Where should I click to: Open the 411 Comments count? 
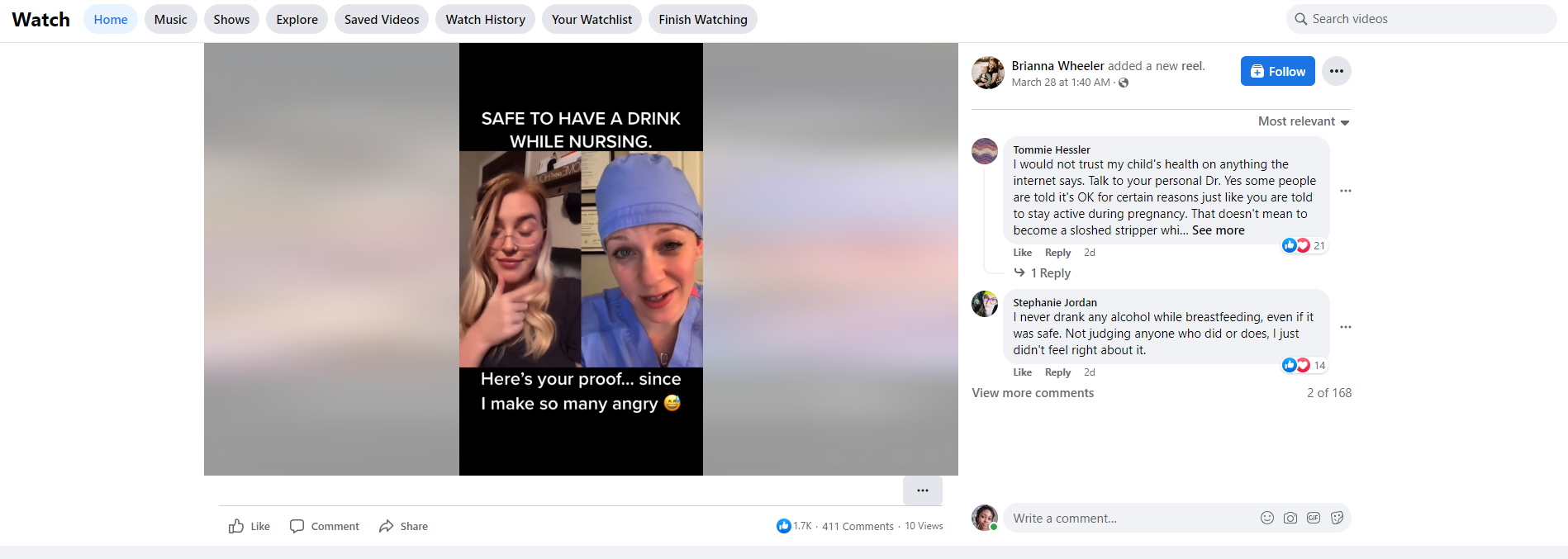click(x=858, y=526)
